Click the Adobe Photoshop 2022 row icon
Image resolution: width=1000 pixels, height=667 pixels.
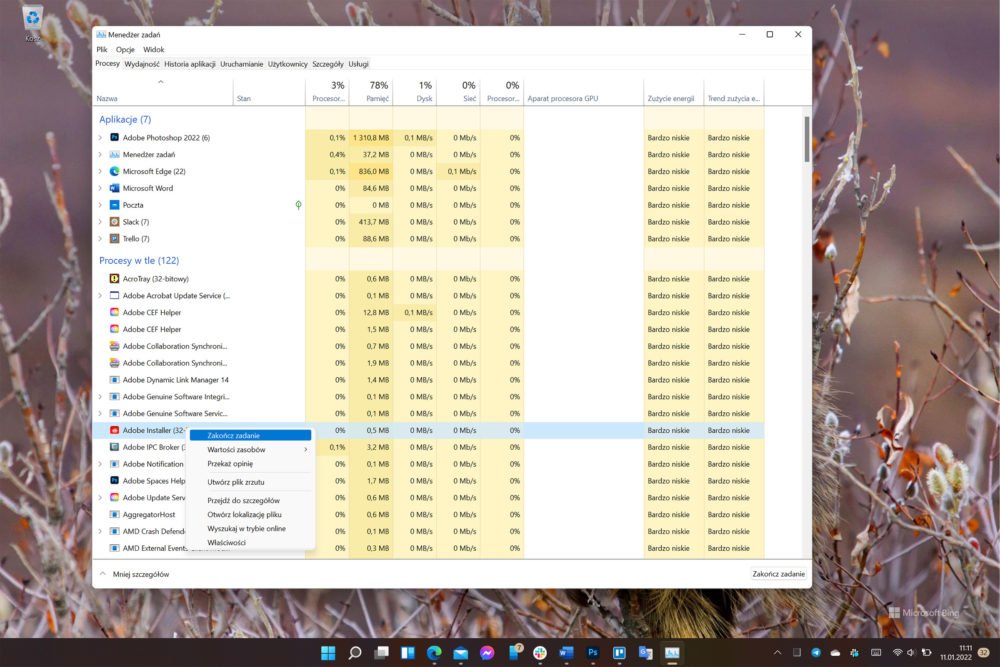pyautogui.click(x=114, y=138)
